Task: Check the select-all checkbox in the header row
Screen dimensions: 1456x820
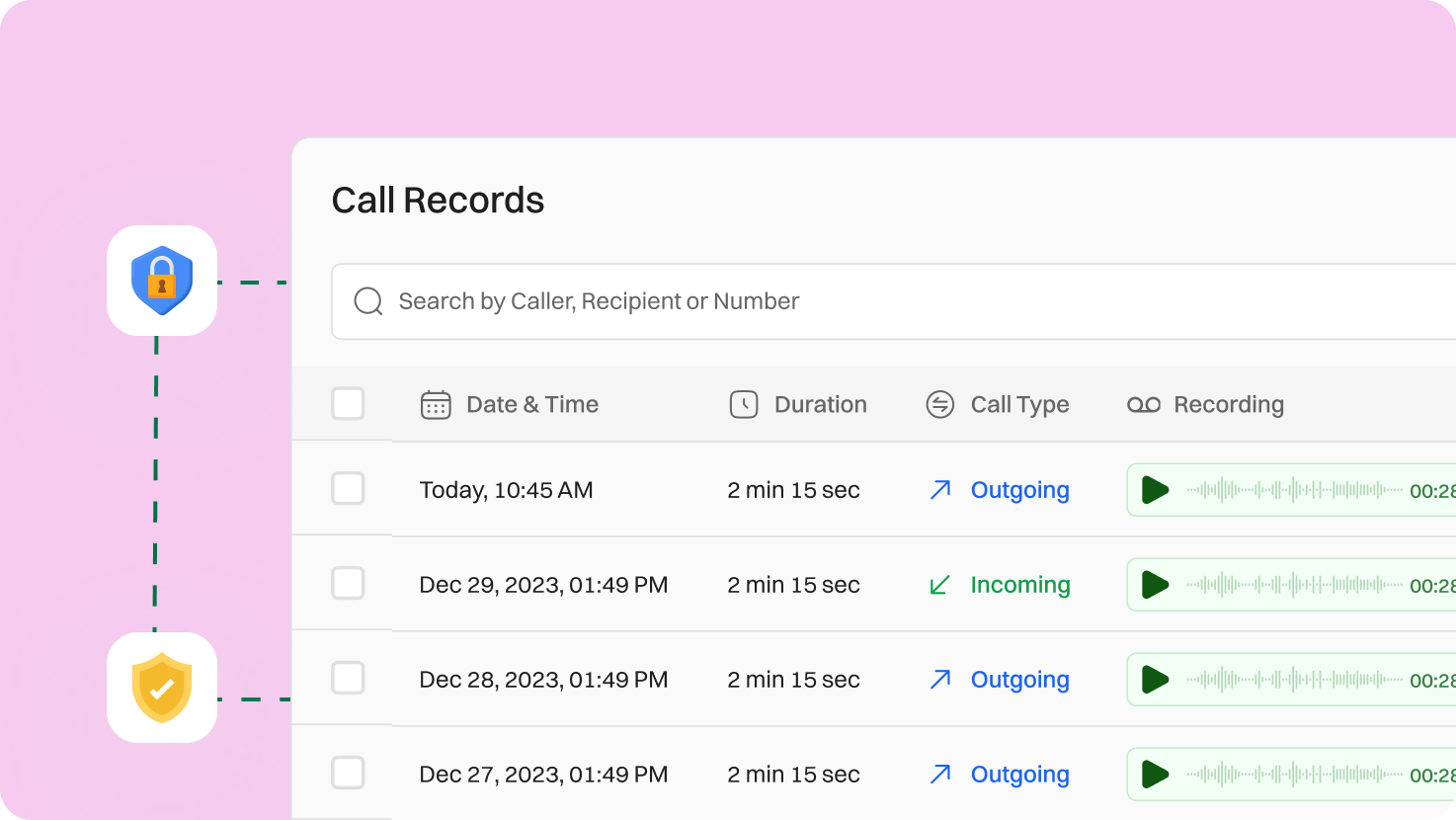Action: coord(348,403)
